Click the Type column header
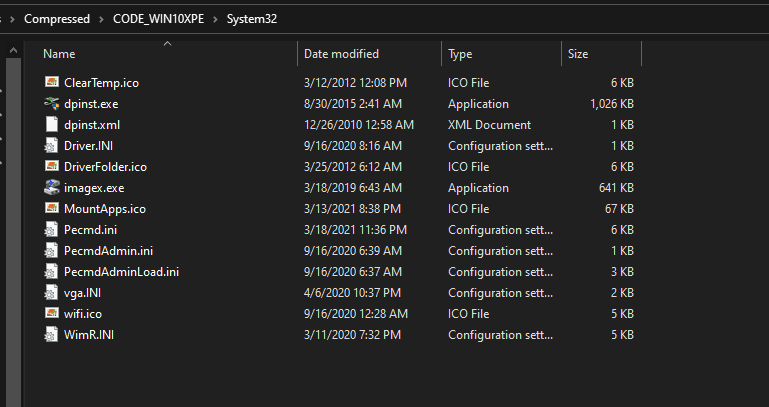This screenshot has width=769, height=407. click(461, 54)
